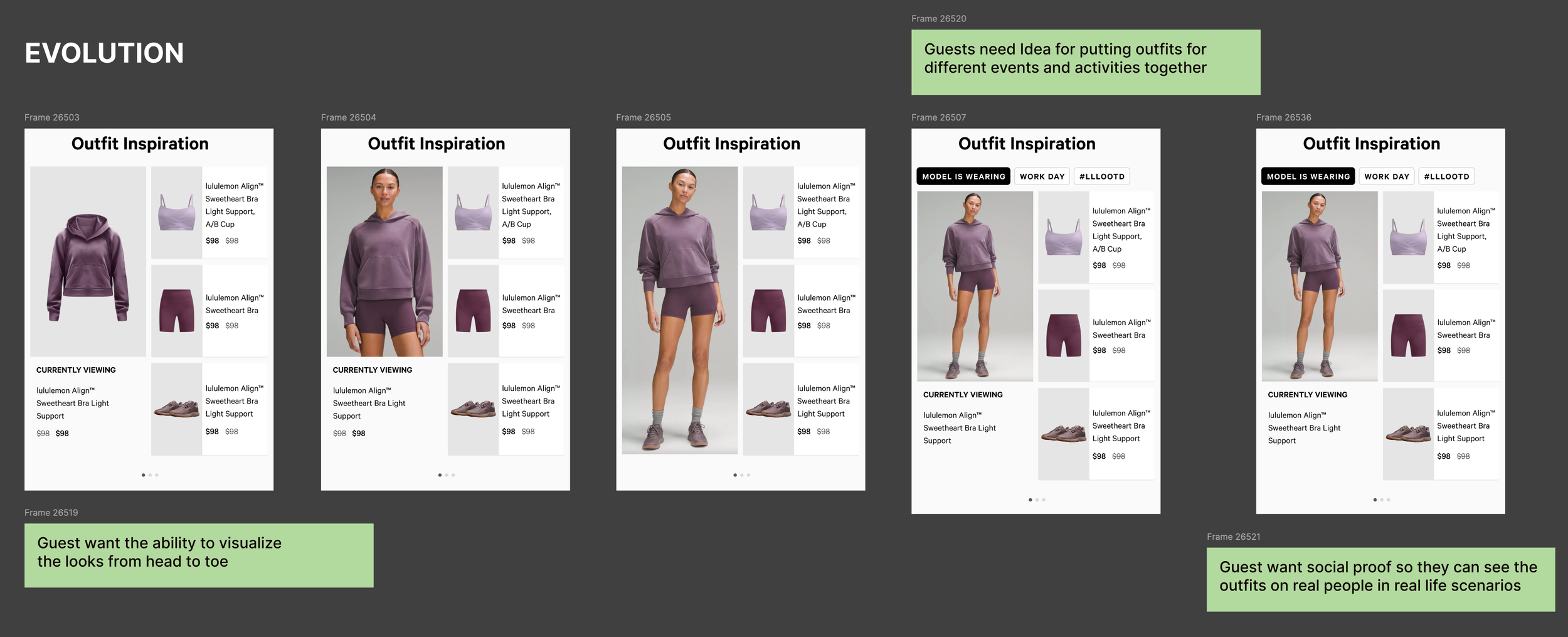Click the full-body model photo in Frame 26505
This screenshot has width=1568, height=637.
[x=680, y=310]
